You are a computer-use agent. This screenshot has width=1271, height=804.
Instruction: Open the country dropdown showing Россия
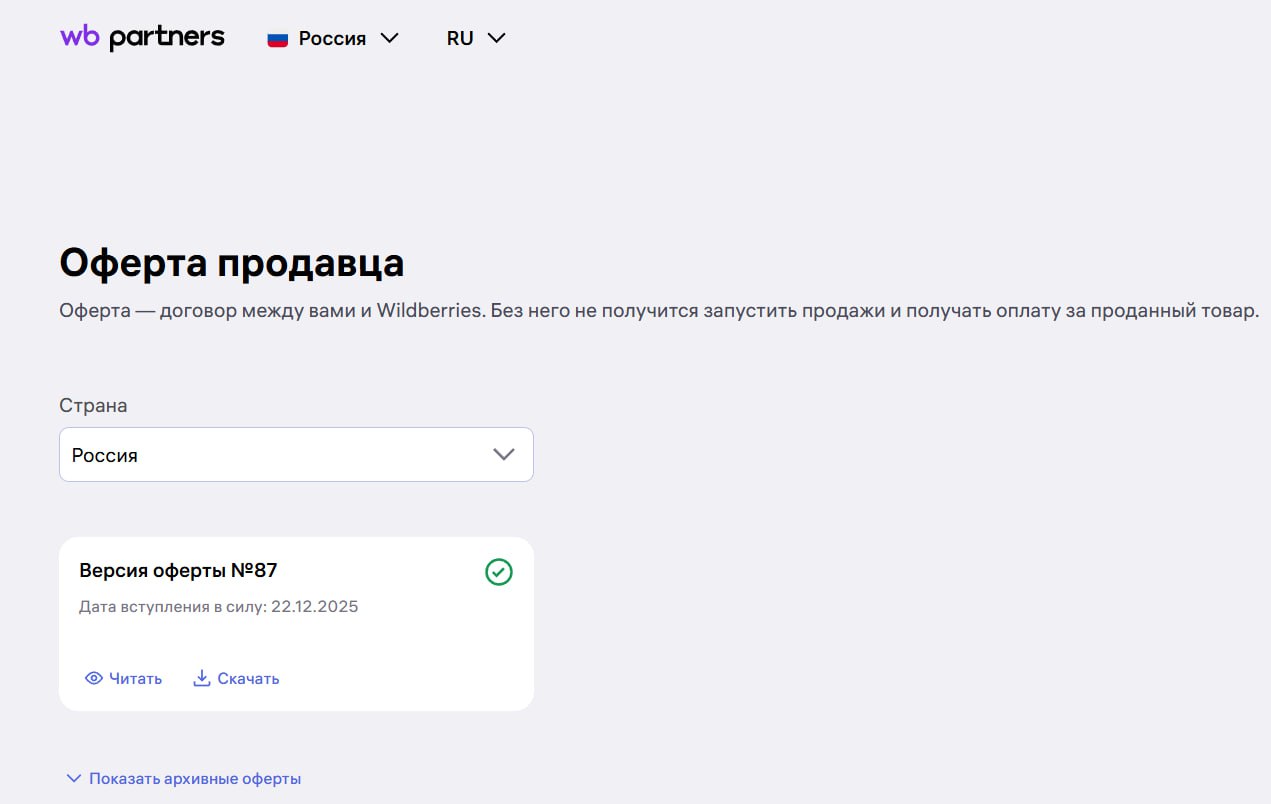pos(296,454)
